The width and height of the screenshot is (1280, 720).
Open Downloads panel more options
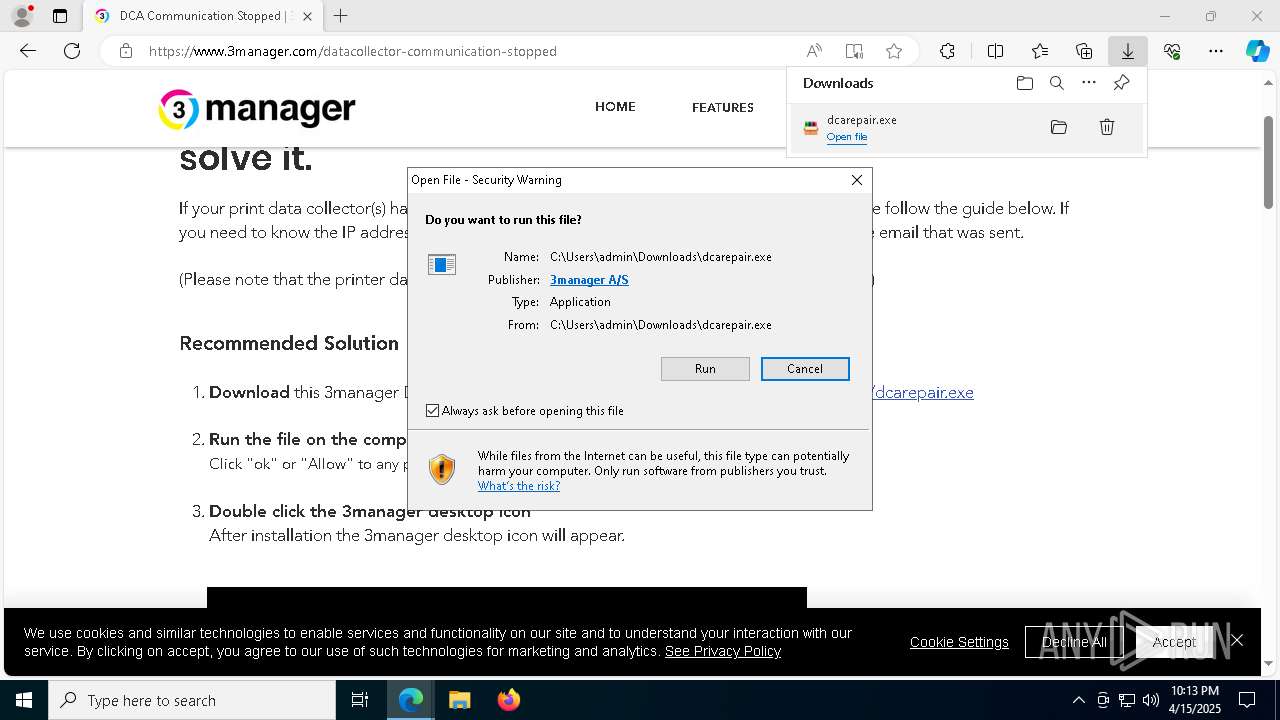[1089, 83]
